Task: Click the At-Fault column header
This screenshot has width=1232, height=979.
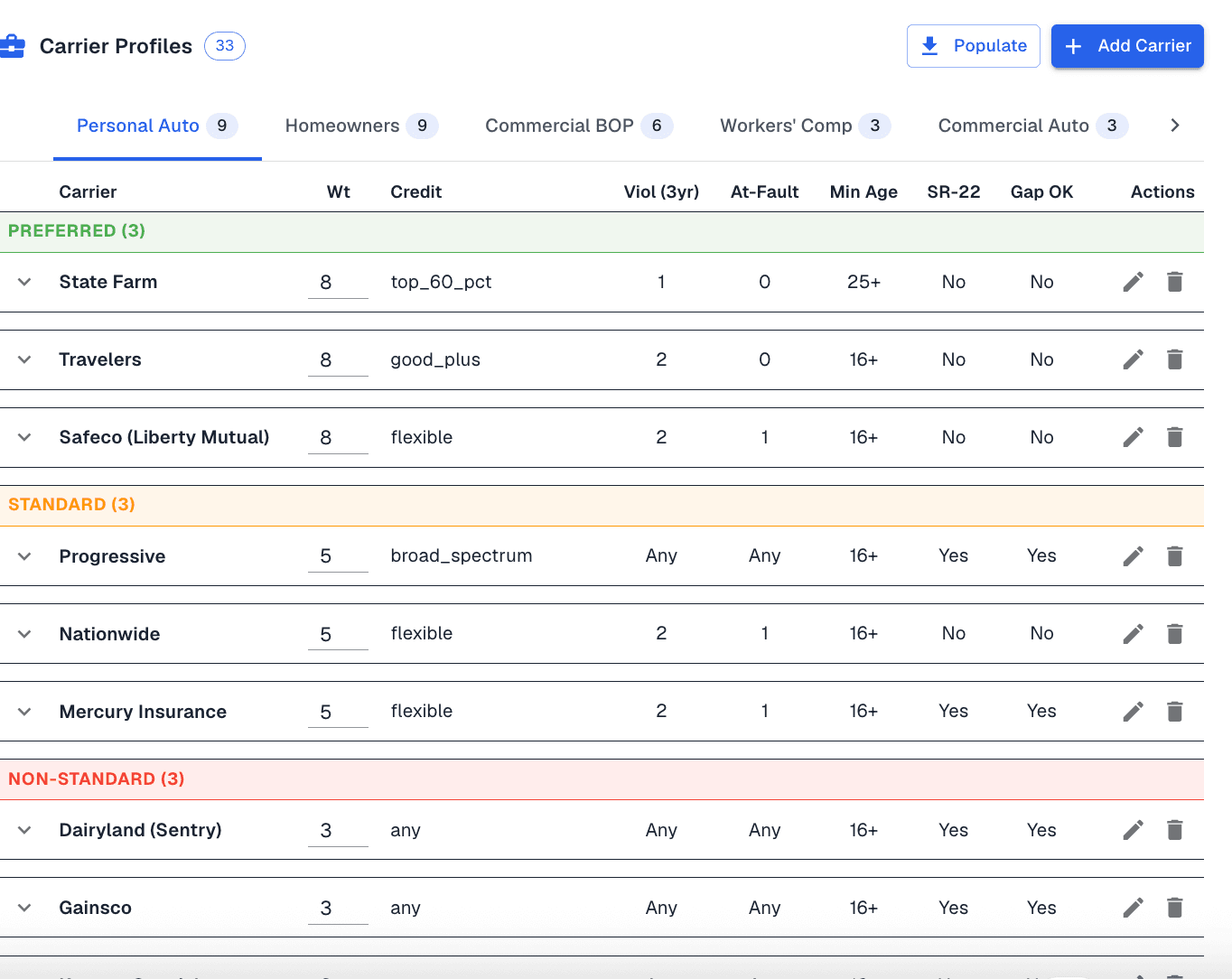Action: pyautogui.click(x=764, y=191)
